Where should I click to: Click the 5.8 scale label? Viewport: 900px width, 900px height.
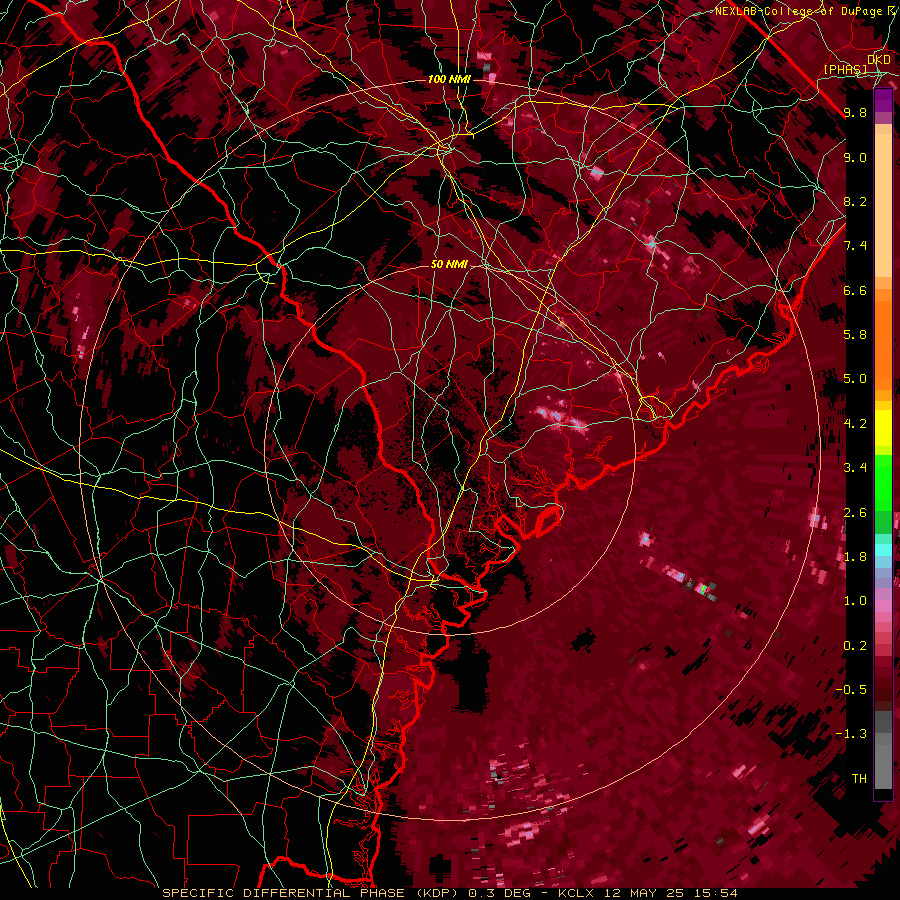tap(855, 335)
